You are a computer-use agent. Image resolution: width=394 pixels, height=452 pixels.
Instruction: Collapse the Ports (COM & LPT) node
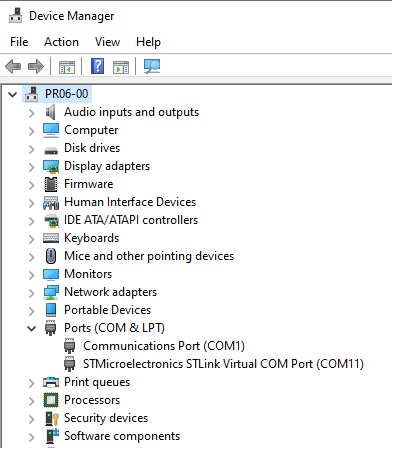coord(32,329)
